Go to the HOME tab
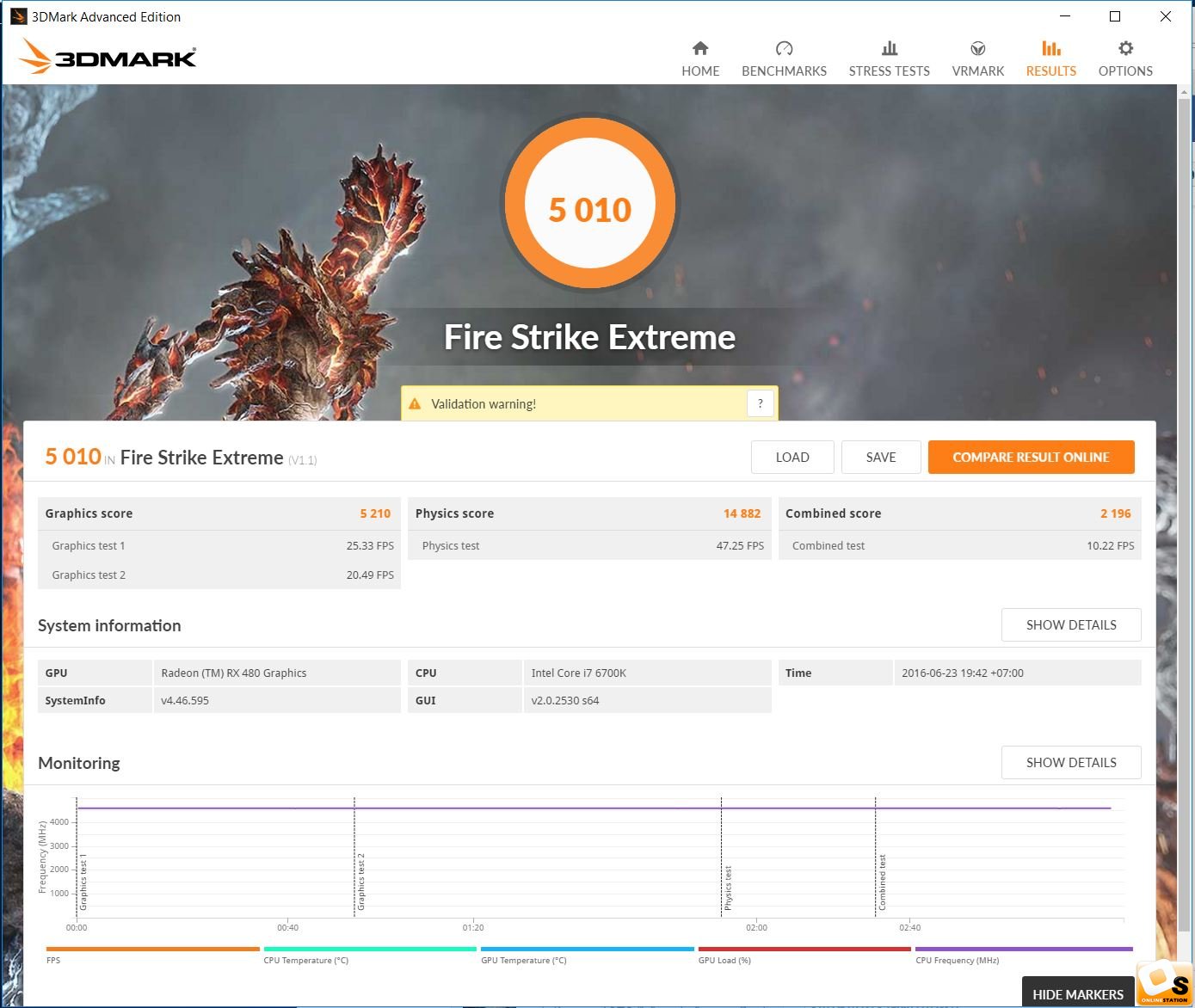This screenshot has height=1008, width=1195. coord(700,59)
